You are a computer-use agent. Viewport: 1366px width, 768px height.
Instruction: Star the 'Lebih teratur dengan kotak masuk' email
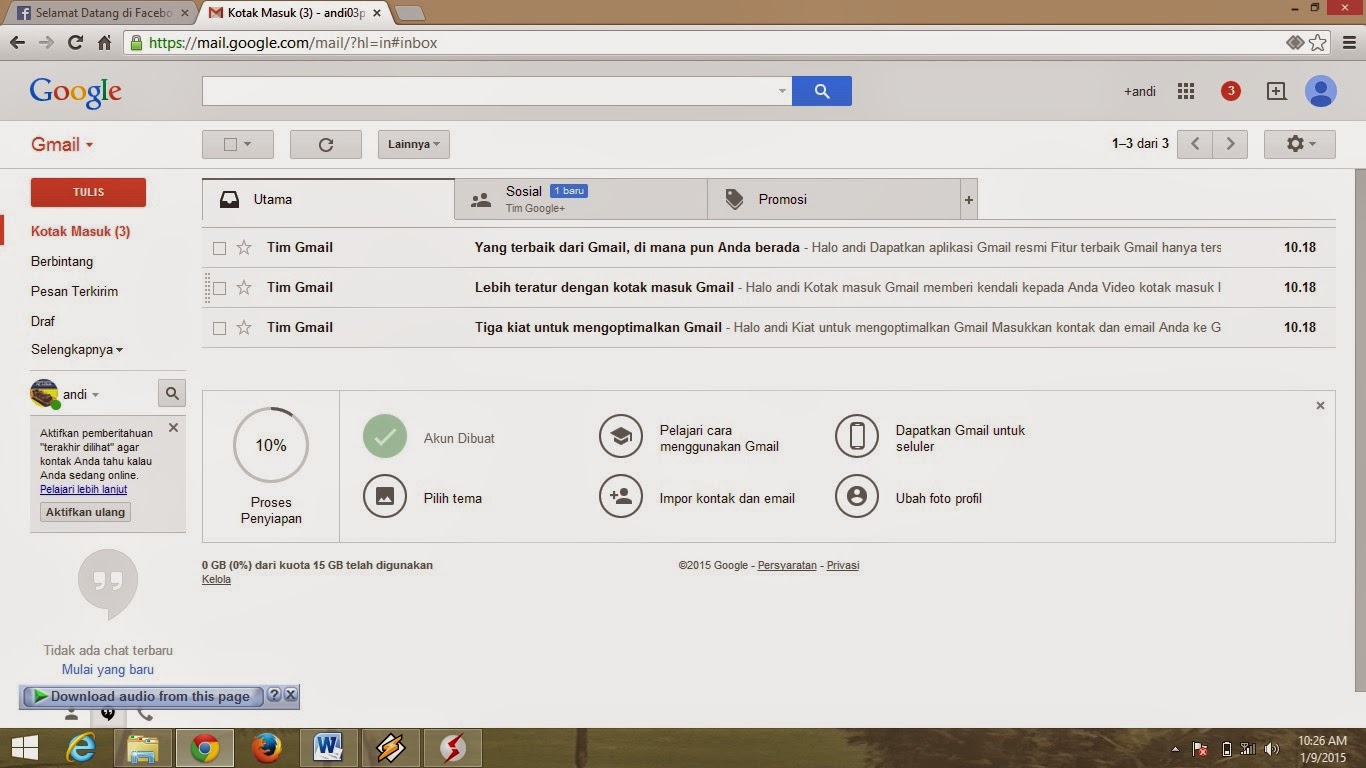pyautogui.click(x=244, y=287)
